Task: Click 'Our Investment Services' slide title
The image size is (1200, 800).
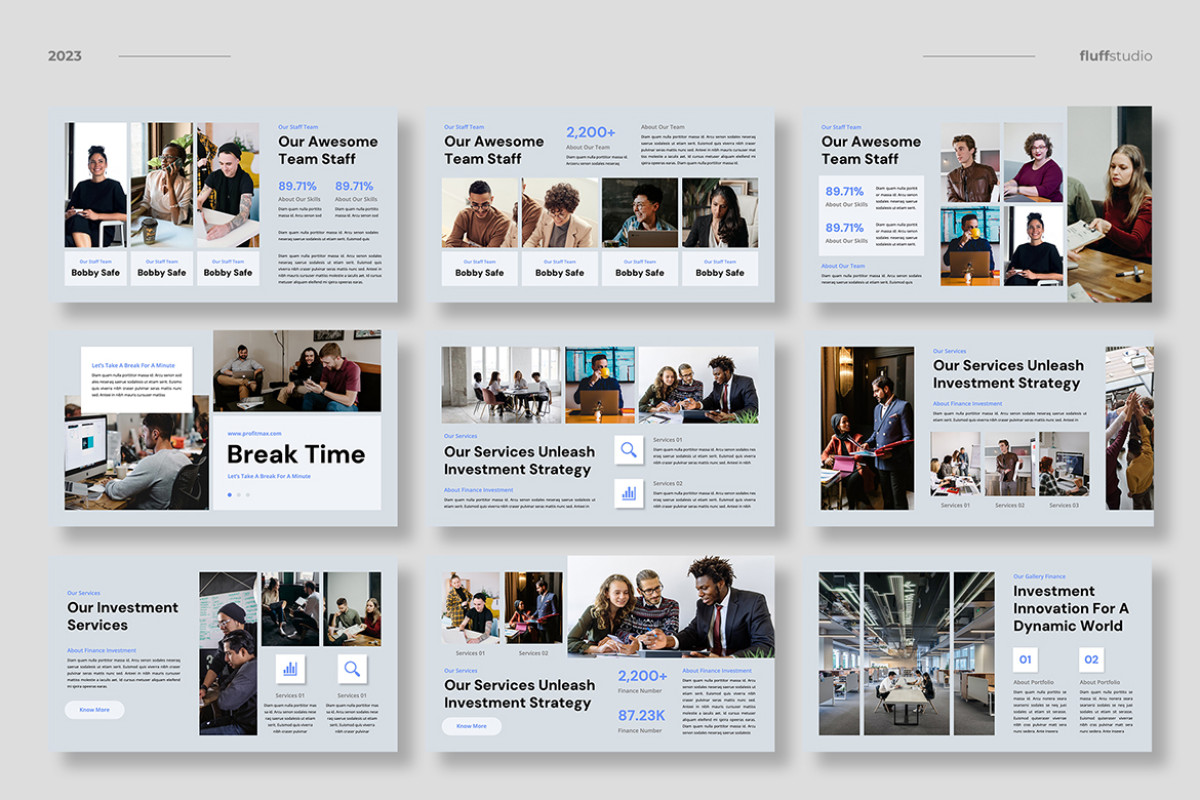Action: tap(122, 616)
